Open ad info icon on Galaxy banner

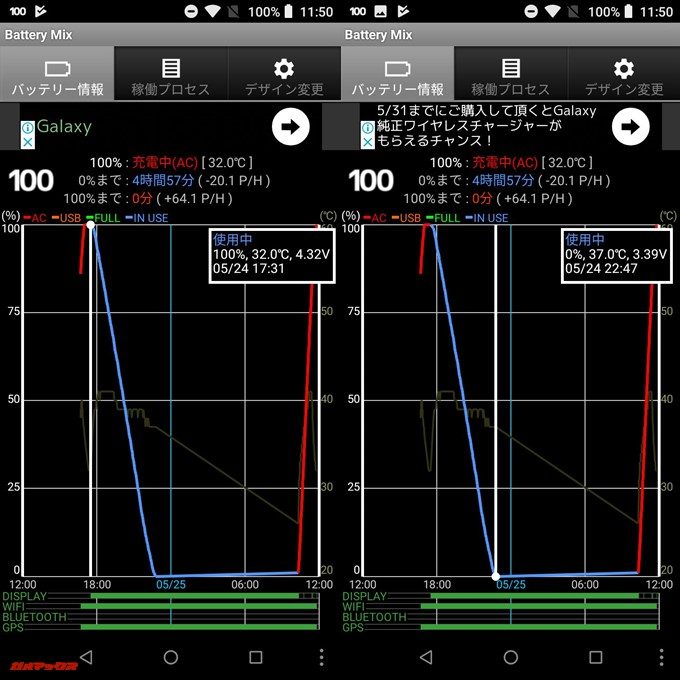(x=29, y=128)
